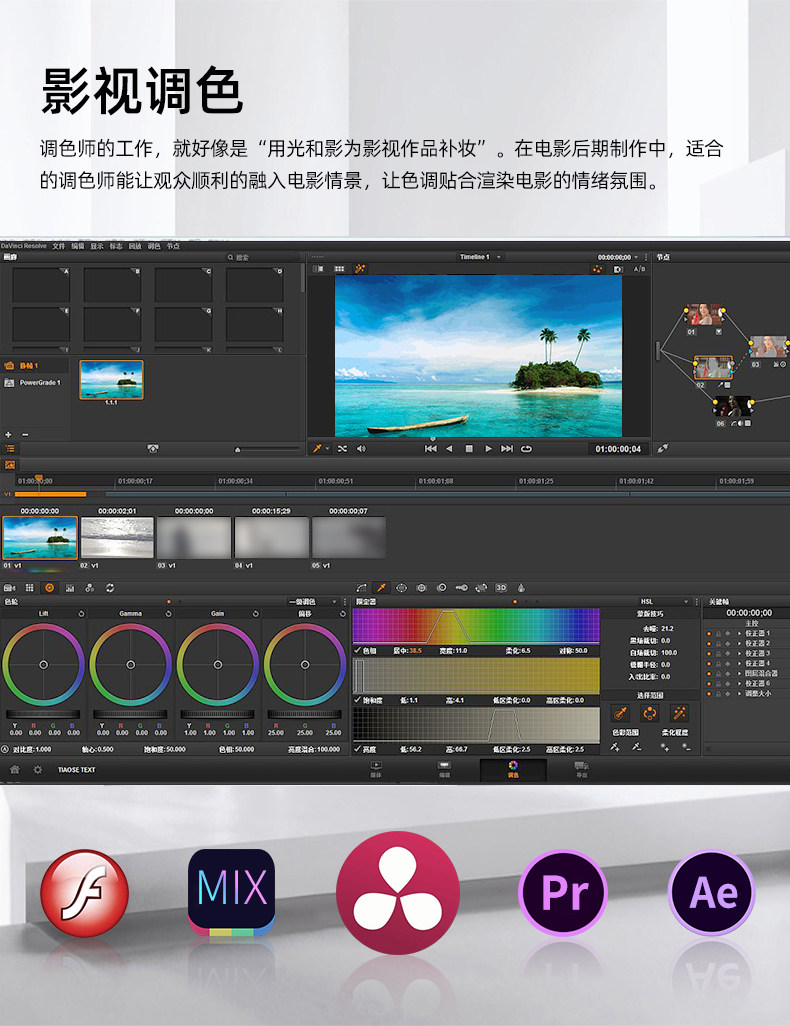Click the Gain color wheel center
This screenshot has width=790, height=1026.
(217, 665)
